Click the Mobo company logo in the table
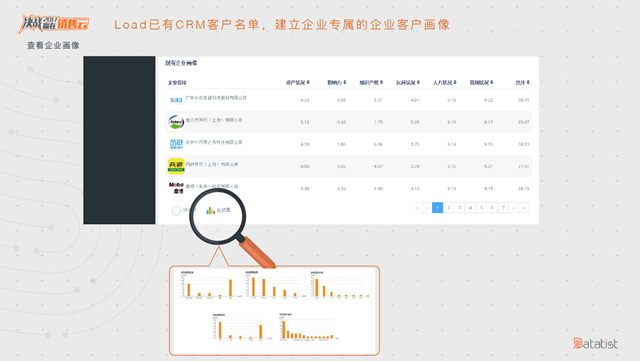640x361 pixels. pos(176,188)
